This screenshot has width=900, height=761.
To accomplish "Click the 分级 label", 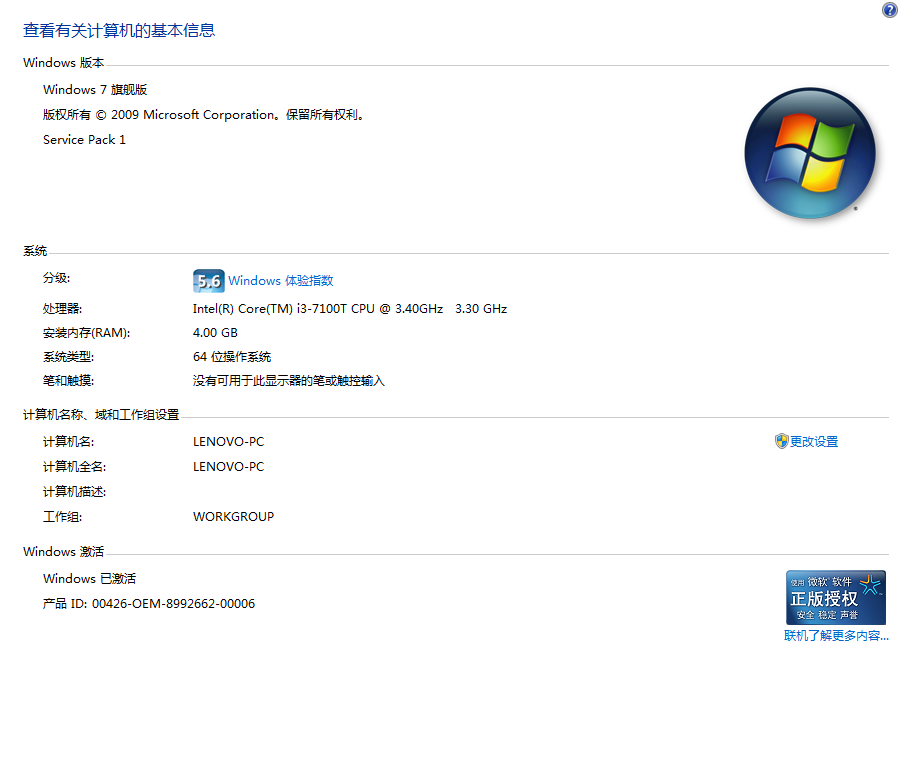I will pos(56,278).
